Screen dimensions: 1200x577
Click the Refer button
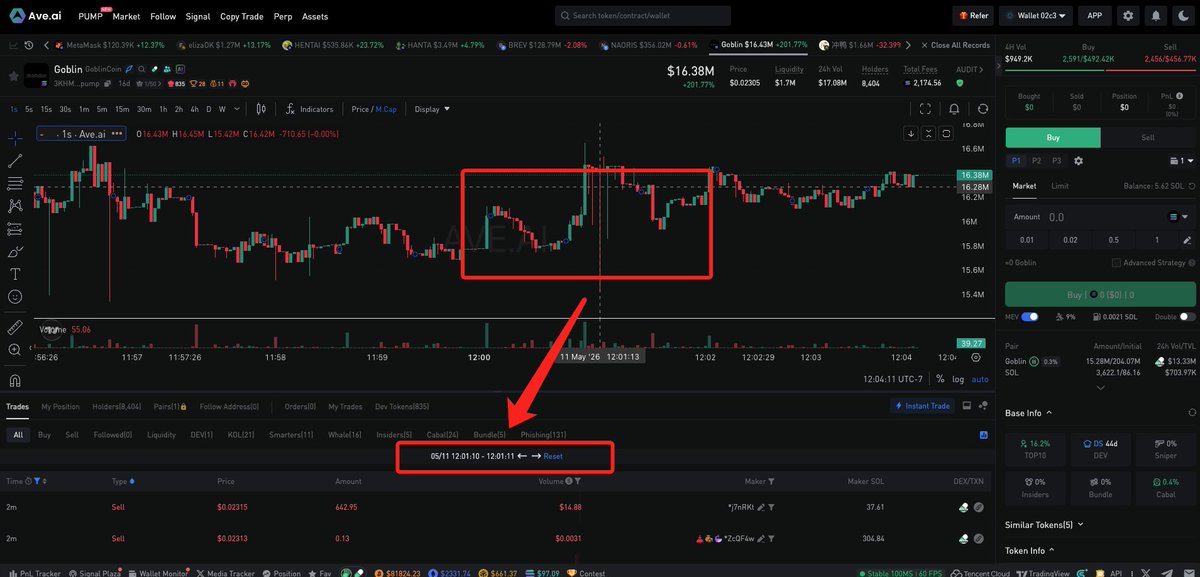coord(973,16)
